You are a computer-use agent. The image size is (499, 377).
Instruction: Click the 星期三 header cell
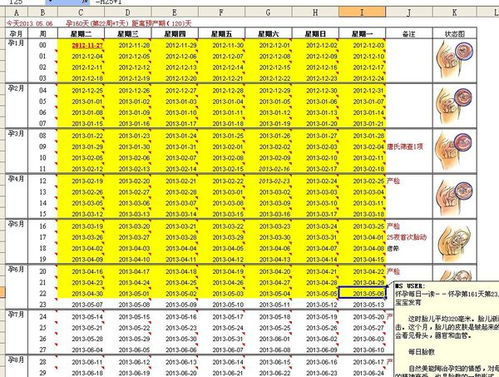point(128,34)
